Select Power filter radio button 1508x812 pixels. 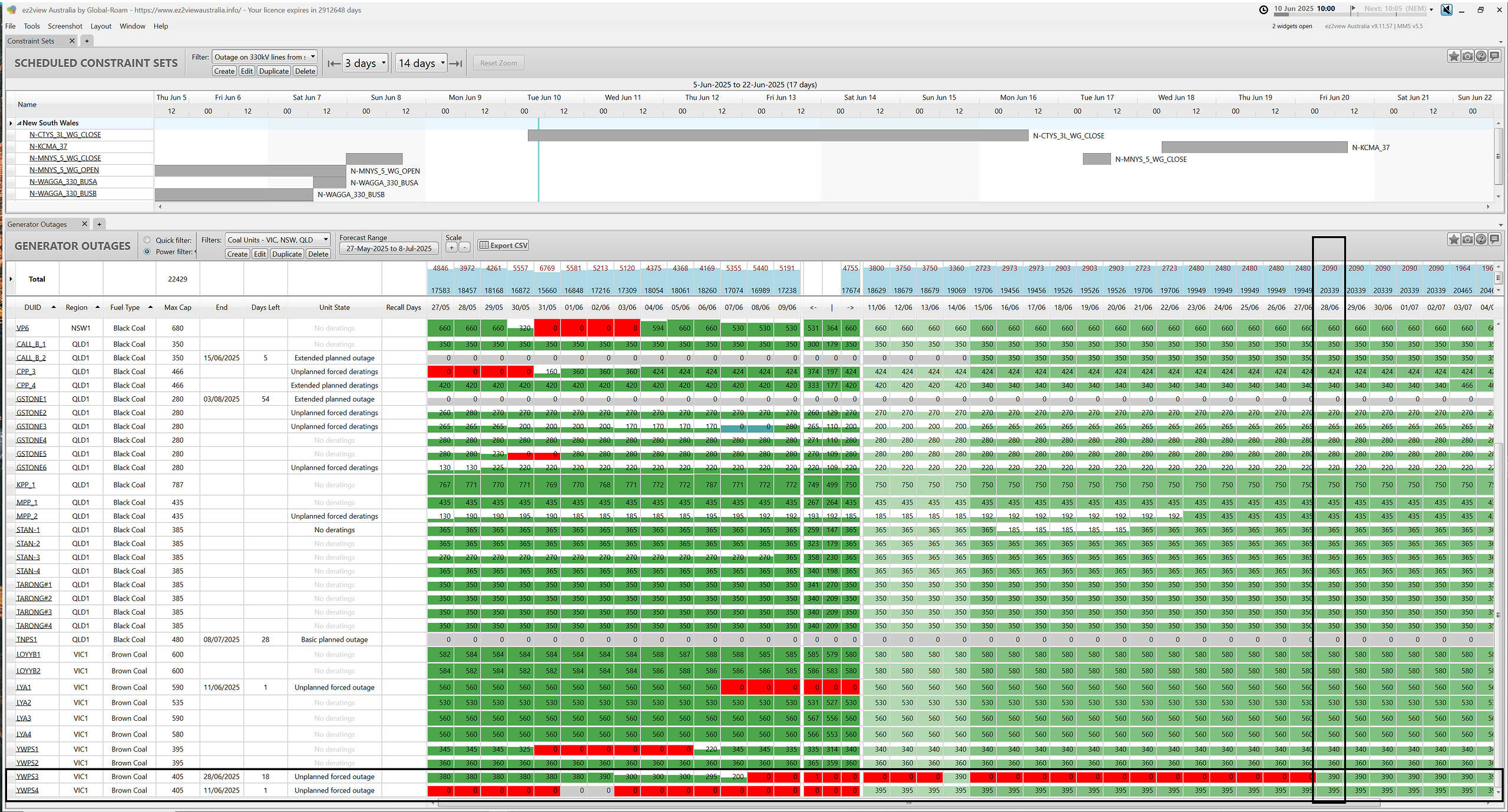[147, 251]
